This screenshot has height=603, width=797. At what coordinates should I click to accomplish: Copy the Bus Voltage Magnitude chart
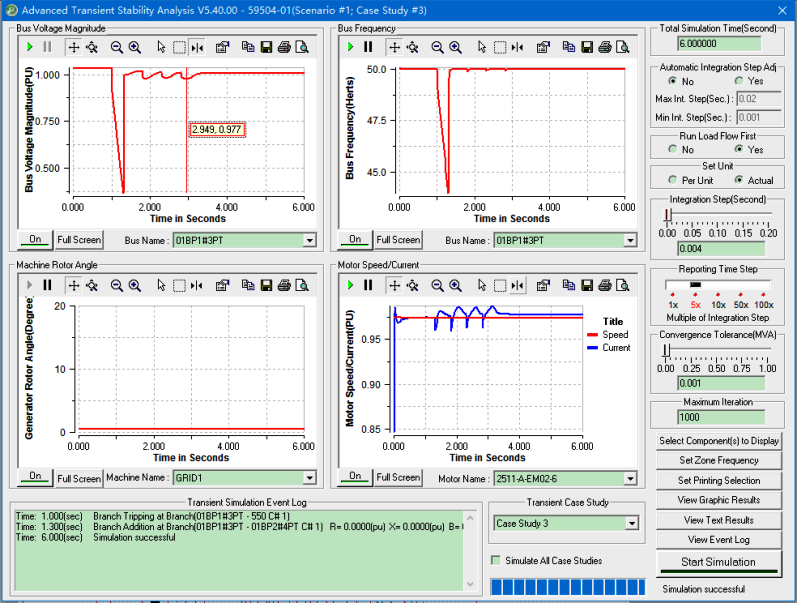pos(248,47)
